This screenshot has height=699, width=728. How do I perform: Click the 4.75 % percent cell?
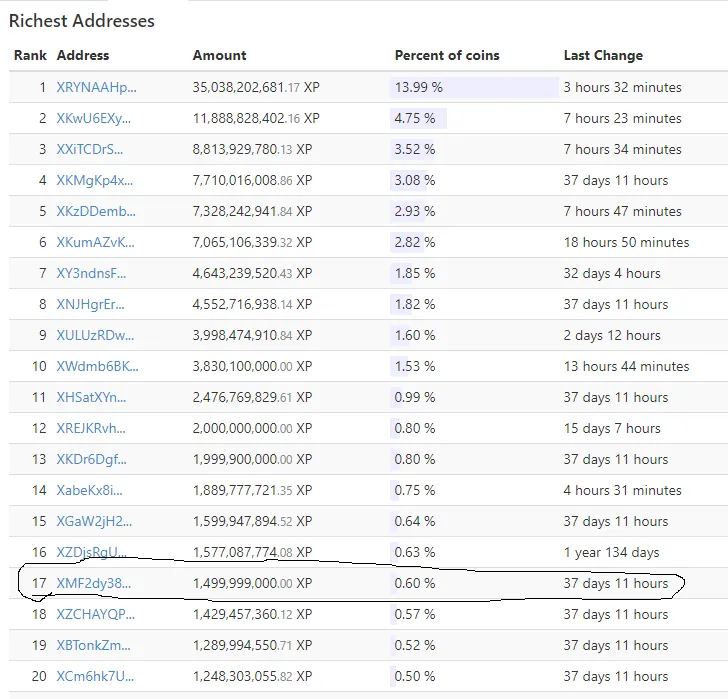[x=415, y=118]
